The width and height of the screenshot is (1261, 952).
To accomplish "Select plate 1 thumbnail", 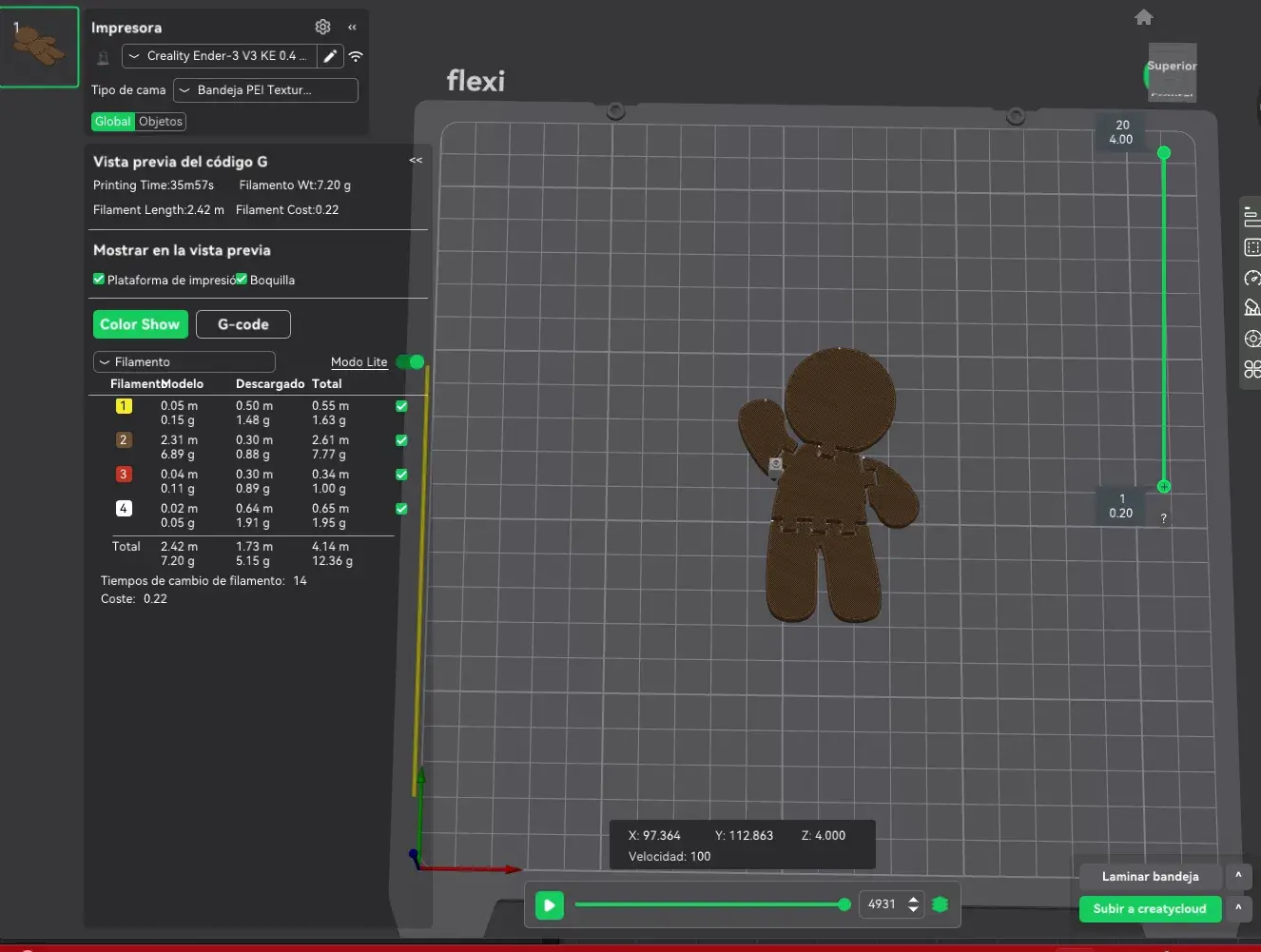I will (40, 48).
